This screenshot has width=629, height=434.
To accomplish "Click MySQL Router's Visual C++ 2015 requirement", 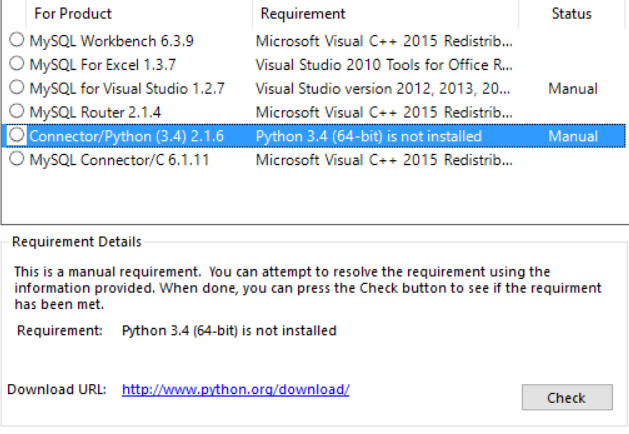I will pos(384,112).
